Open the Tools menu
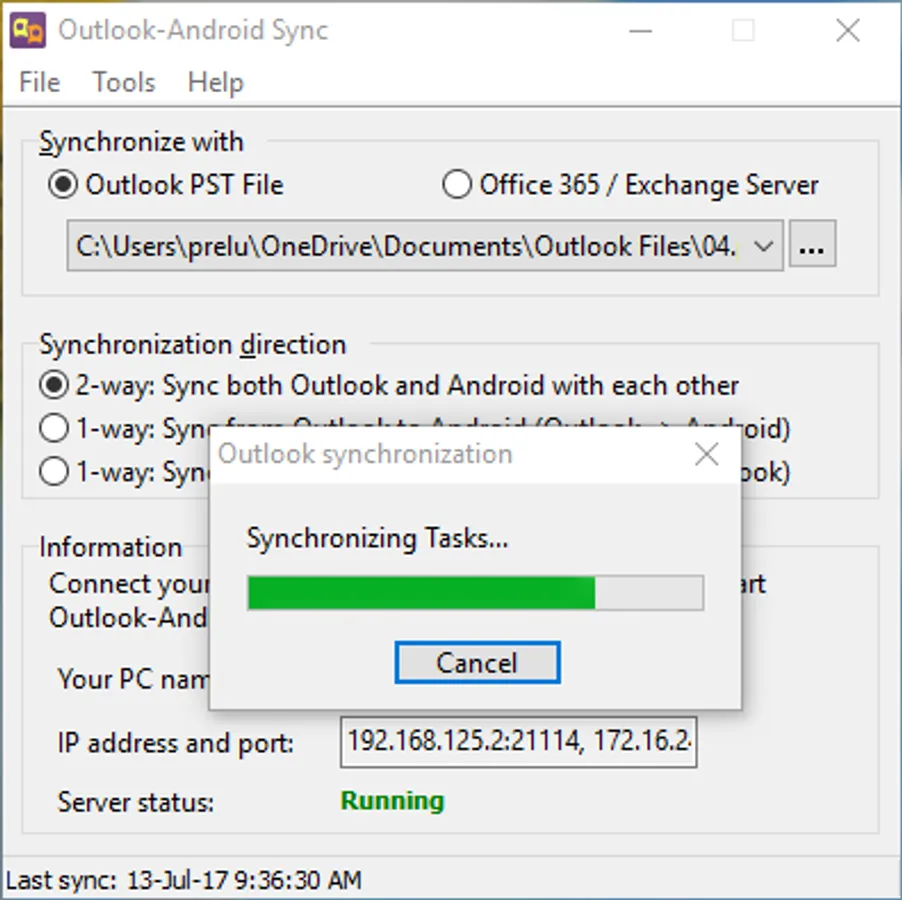Viewport: 902px width, 900px height. pyautogui.click(x=124, y=82)
